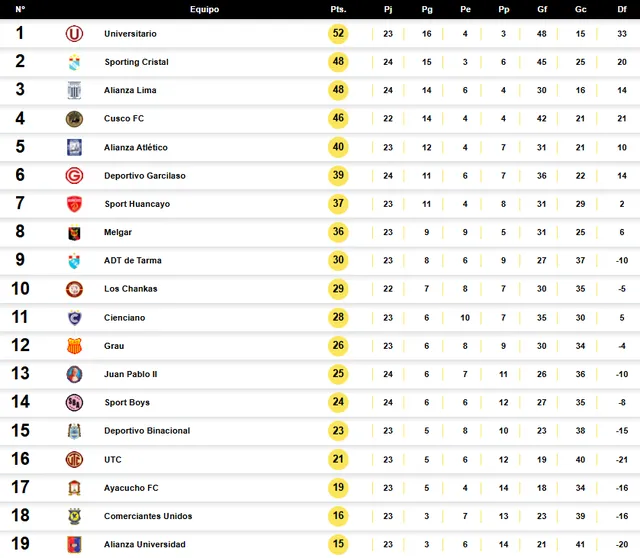
Task: Click the Universitario club crest
Action: pyautogui.click(x=74, y=33)
